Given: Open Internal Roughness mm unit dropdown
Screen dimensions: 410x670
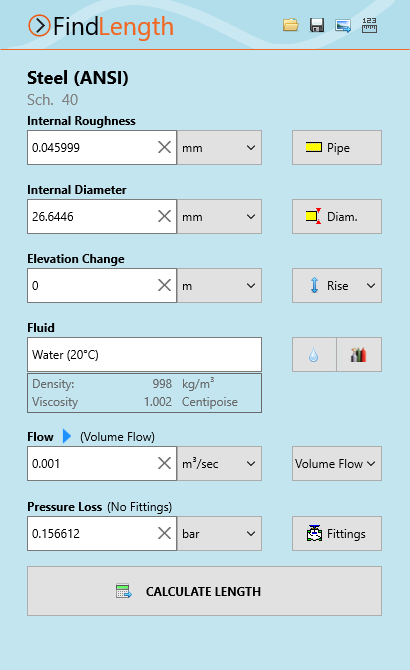Looking at the screenshot, I should pos(220,147).
